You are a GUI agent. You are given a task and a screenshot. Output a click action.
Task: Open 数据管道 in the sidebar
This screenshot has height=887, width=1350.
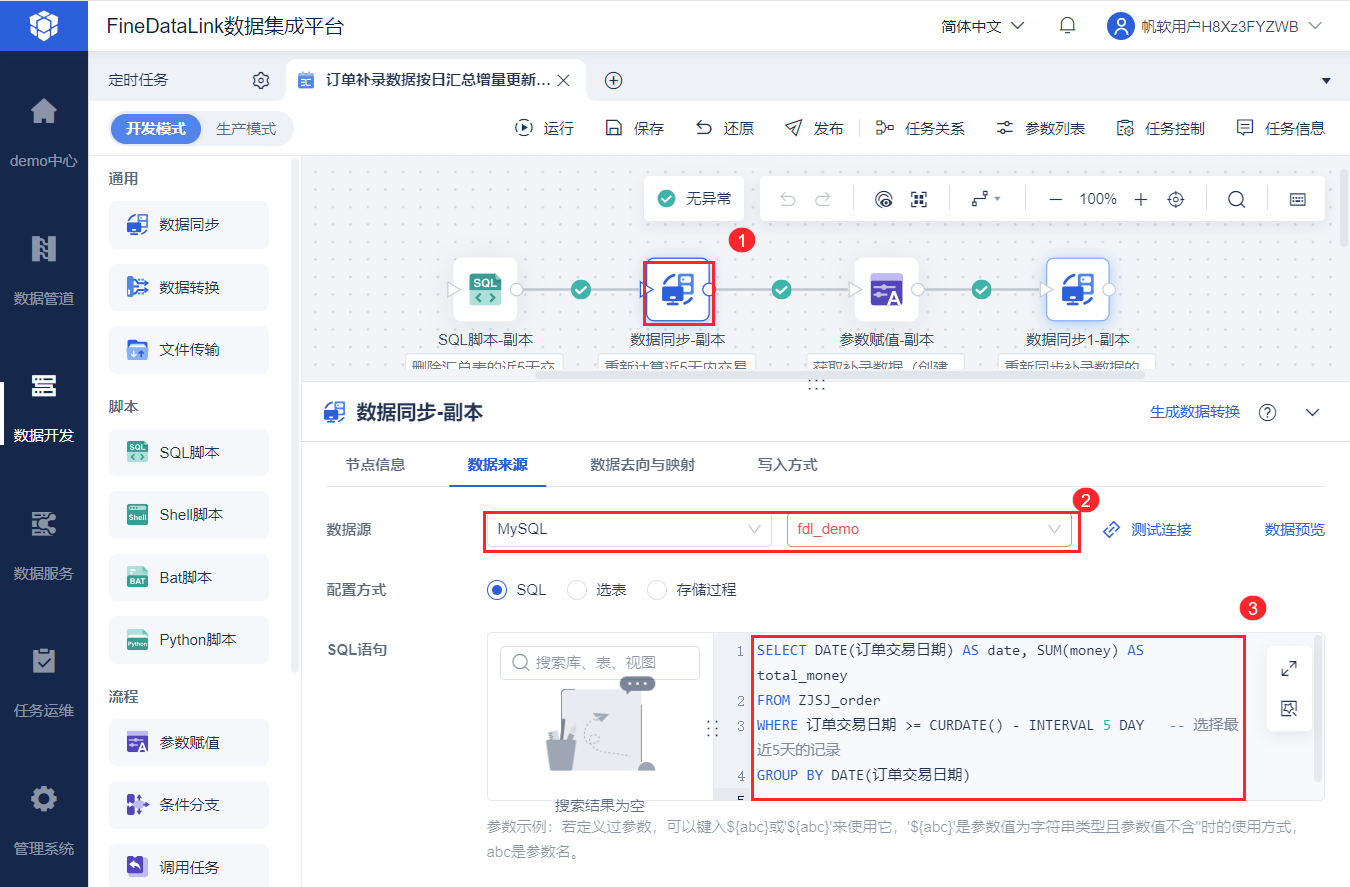click(44, 270)
